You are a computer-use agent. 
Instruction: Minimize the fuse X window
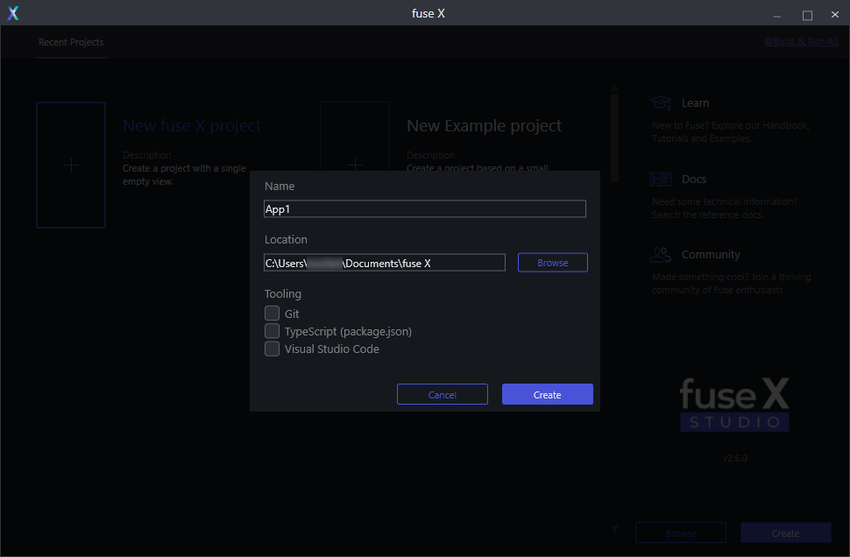(777, 15)
